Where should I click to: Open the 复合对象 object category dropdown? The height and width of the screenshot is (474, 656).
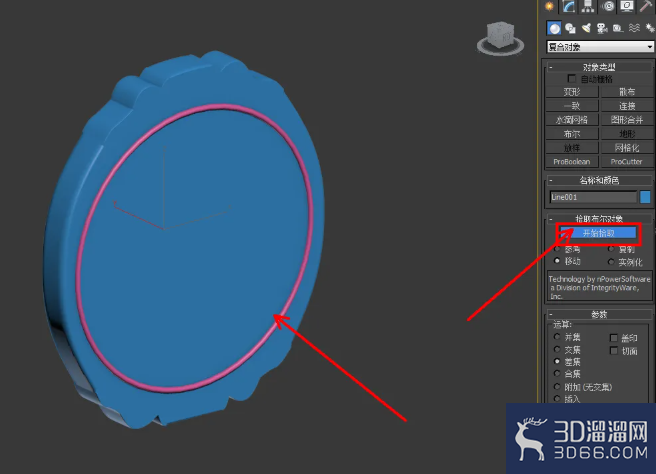click(600, 46)
